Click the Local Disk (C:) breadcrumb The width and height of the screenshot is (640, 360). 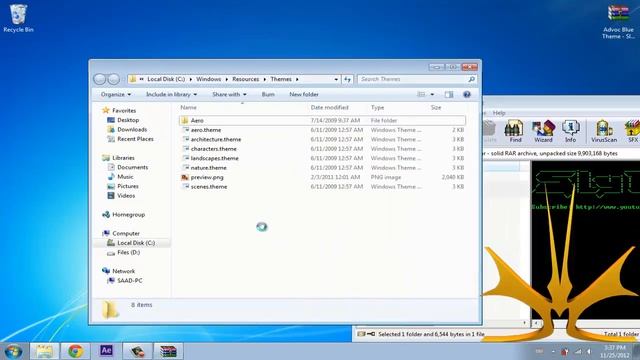click(166, 79)
